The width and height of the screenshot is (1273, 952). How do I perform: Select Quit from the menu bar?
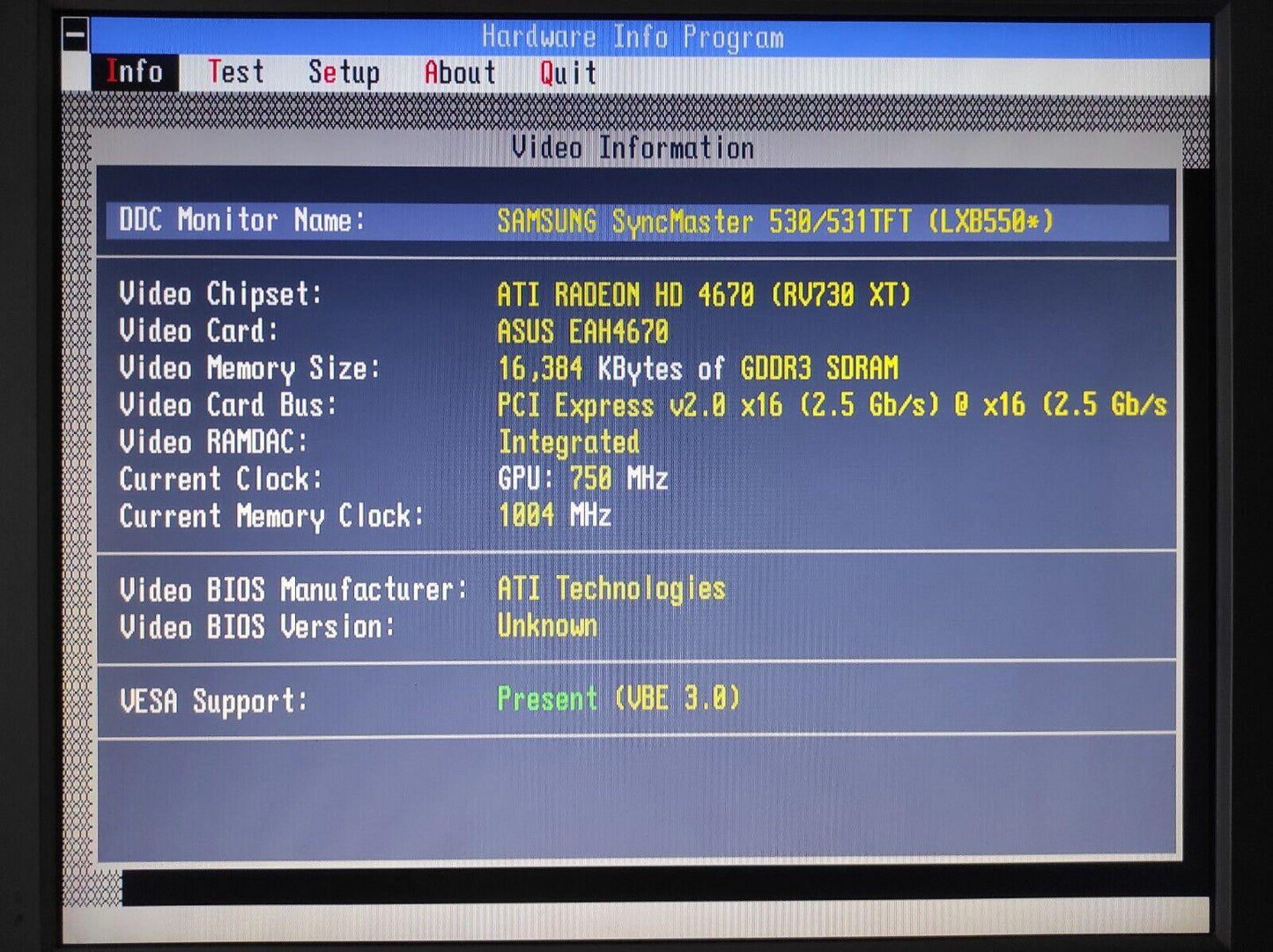(568, 72)
